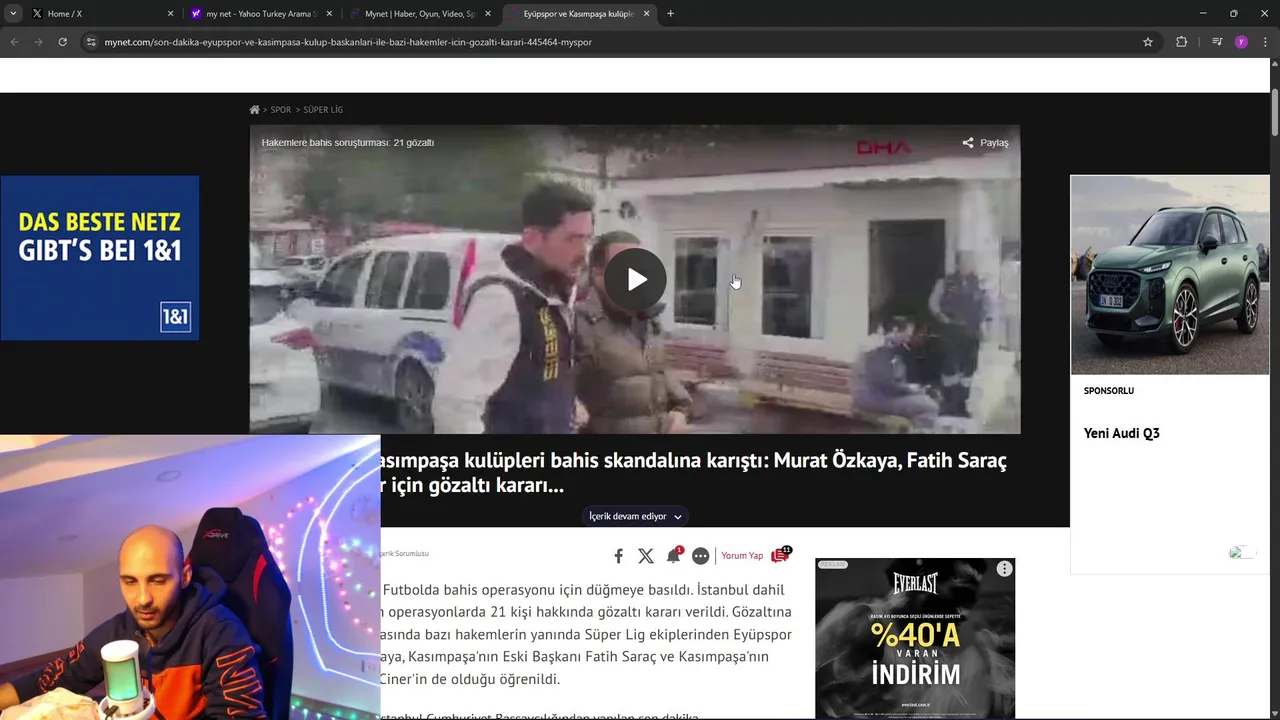1280x720 pixels.
Task: Click the DHA logo on video
Action: point(884,148)
